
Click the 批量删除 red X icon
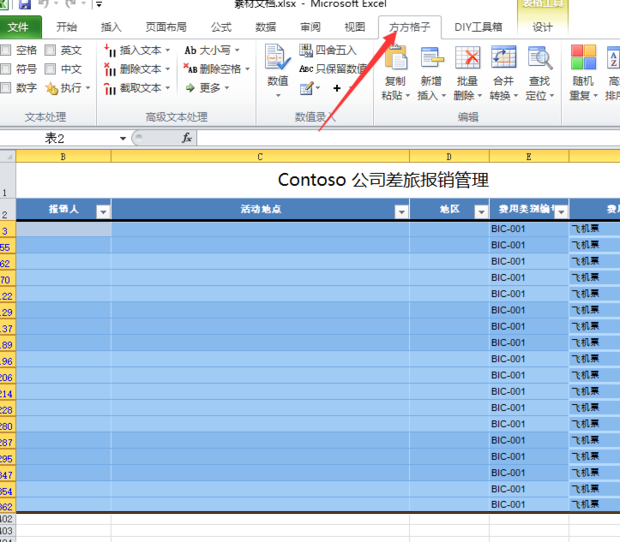(x=467, y=58)
